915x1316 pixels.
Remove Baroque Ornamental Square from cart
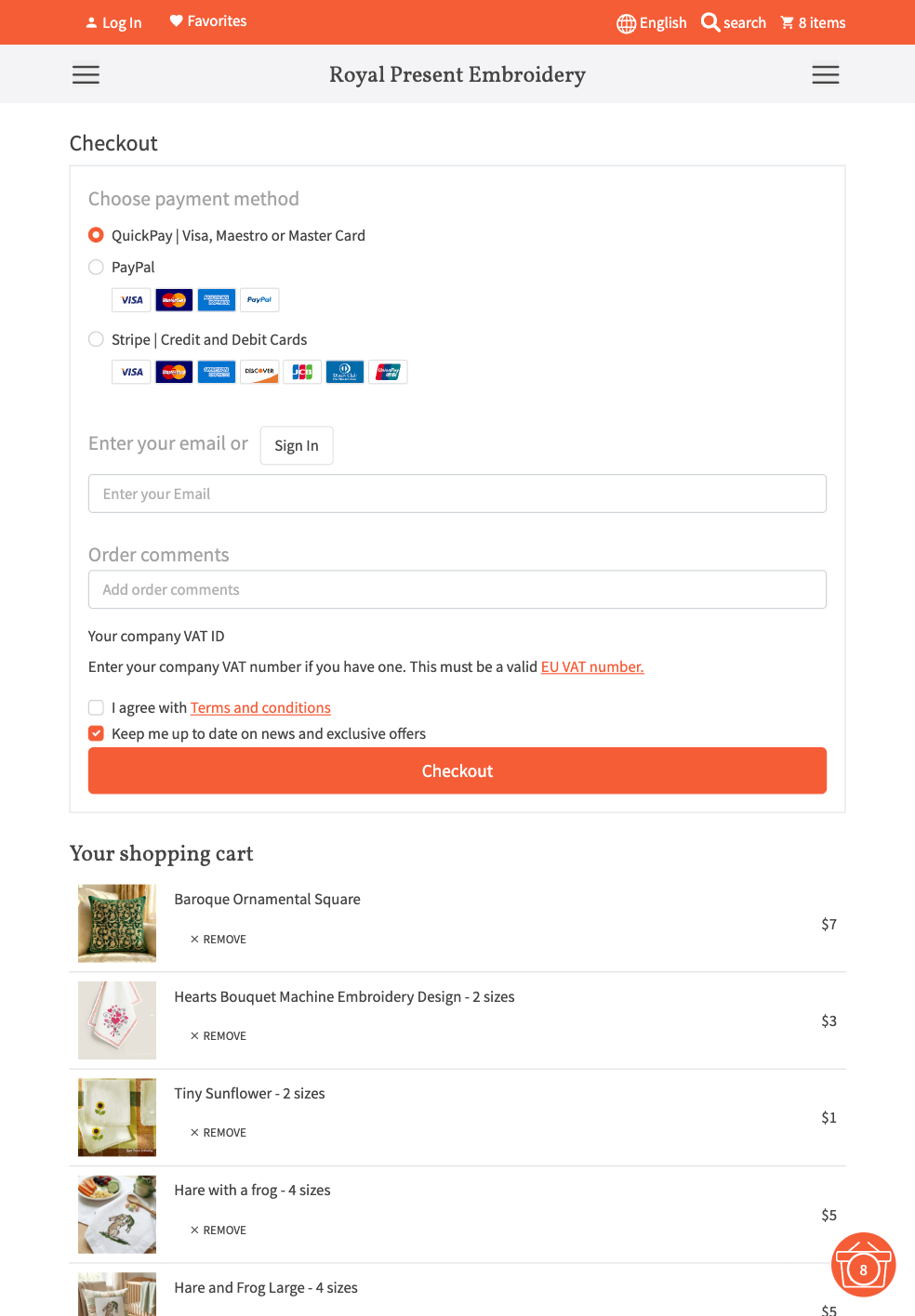(x=219, y=940)
